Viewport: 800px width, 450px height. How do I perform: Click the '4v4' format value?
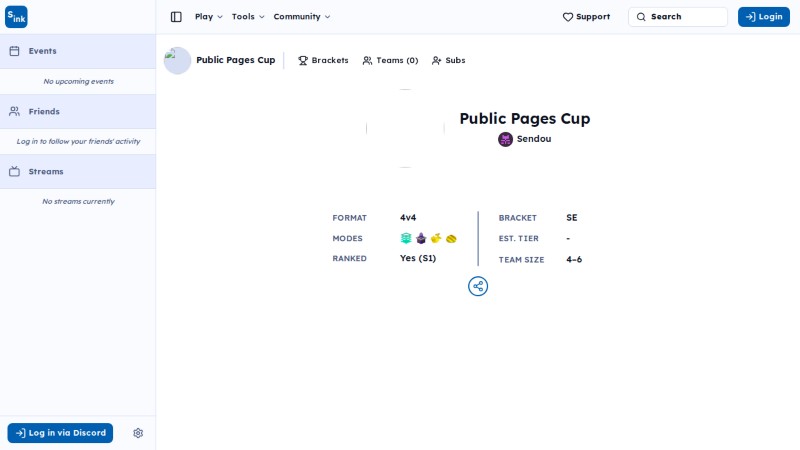[408, 217]
